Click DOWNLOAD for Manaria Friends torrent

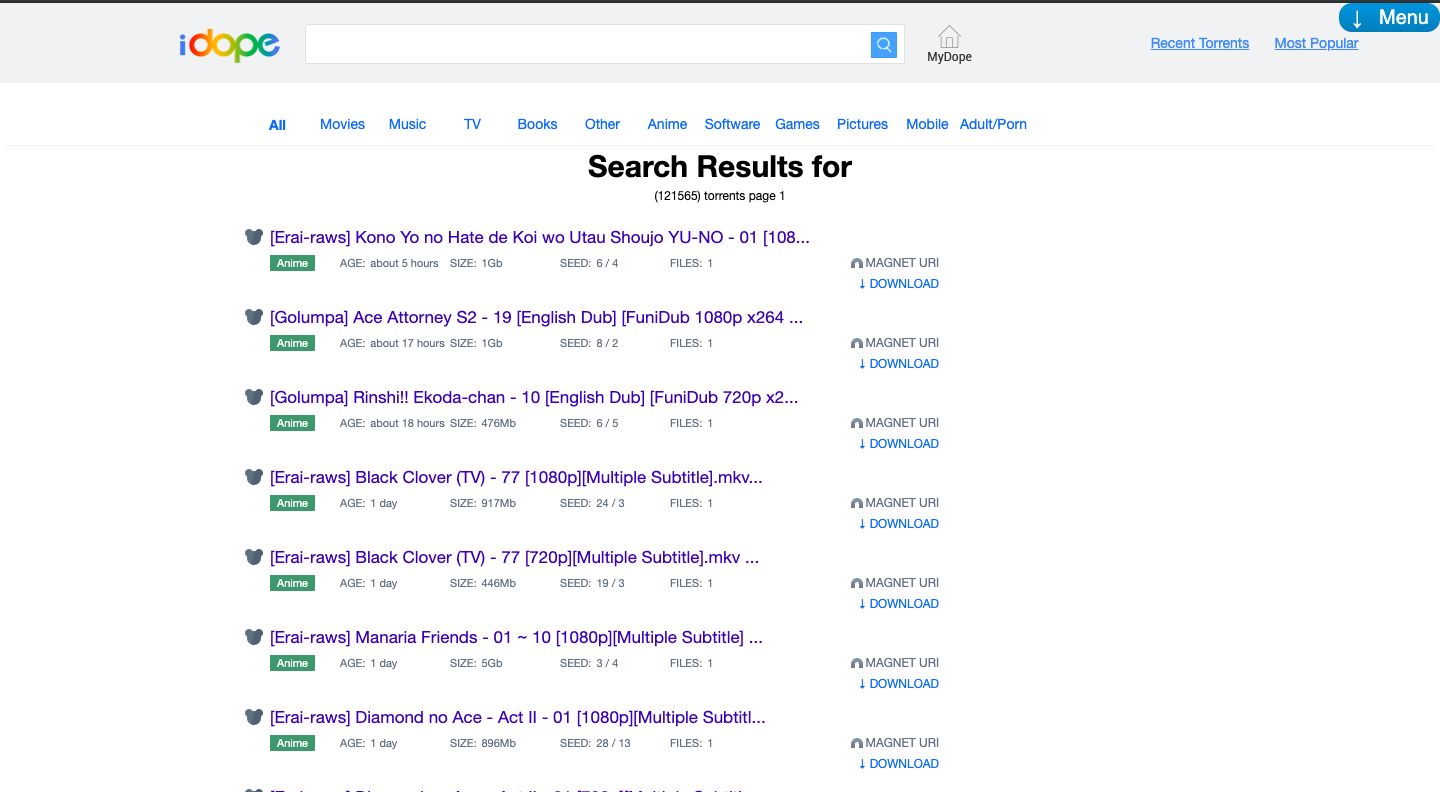coord(899,684)
